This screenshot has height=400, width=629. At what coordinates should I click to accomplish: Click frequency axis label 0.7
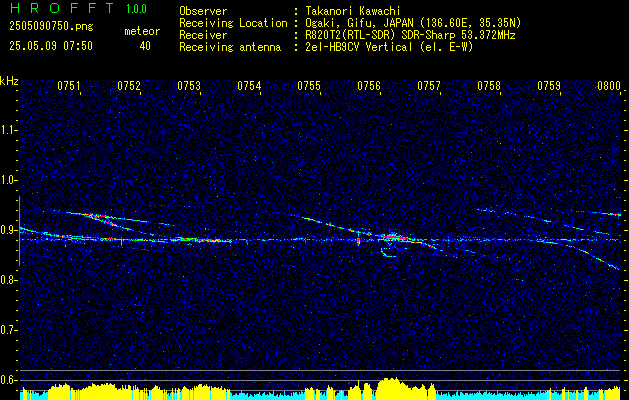tap(8, 330)
